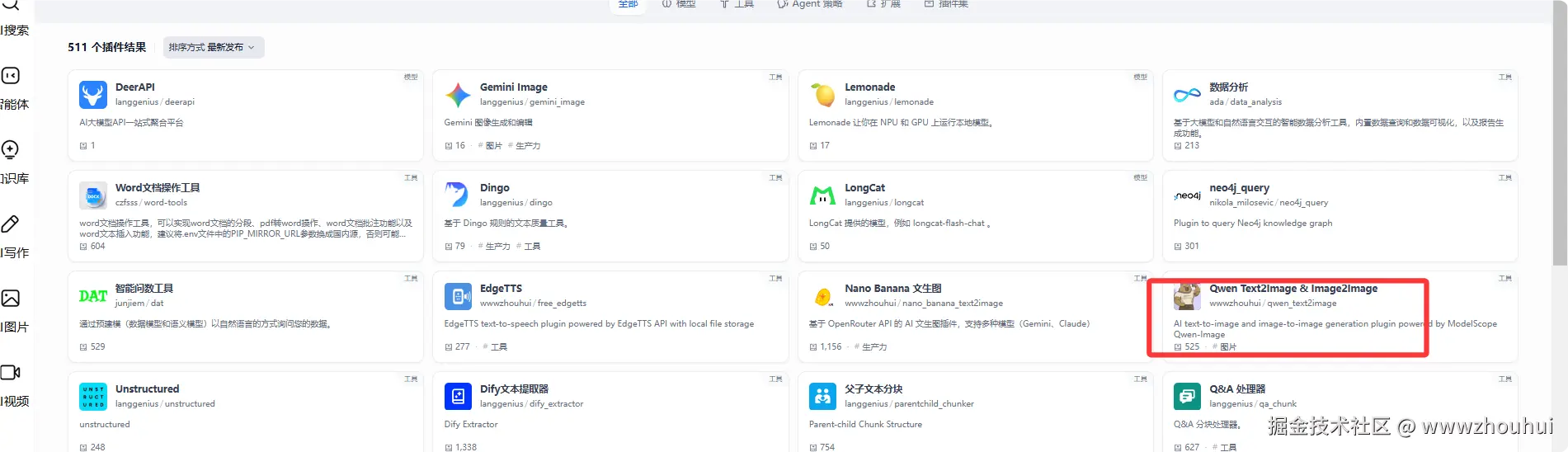Switch to the 插件集 tab

click(947, 4)
